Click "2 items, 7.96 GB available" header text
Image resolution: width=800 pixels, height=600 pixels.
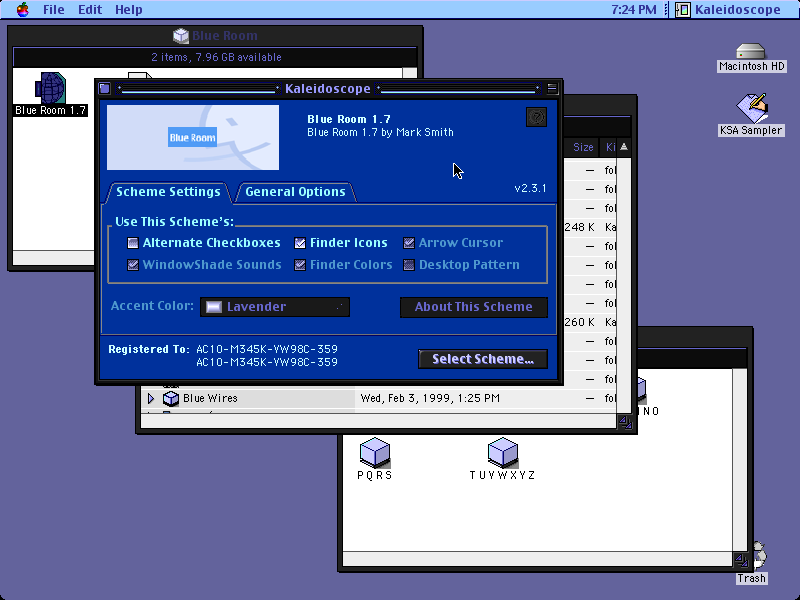(216, 57)
